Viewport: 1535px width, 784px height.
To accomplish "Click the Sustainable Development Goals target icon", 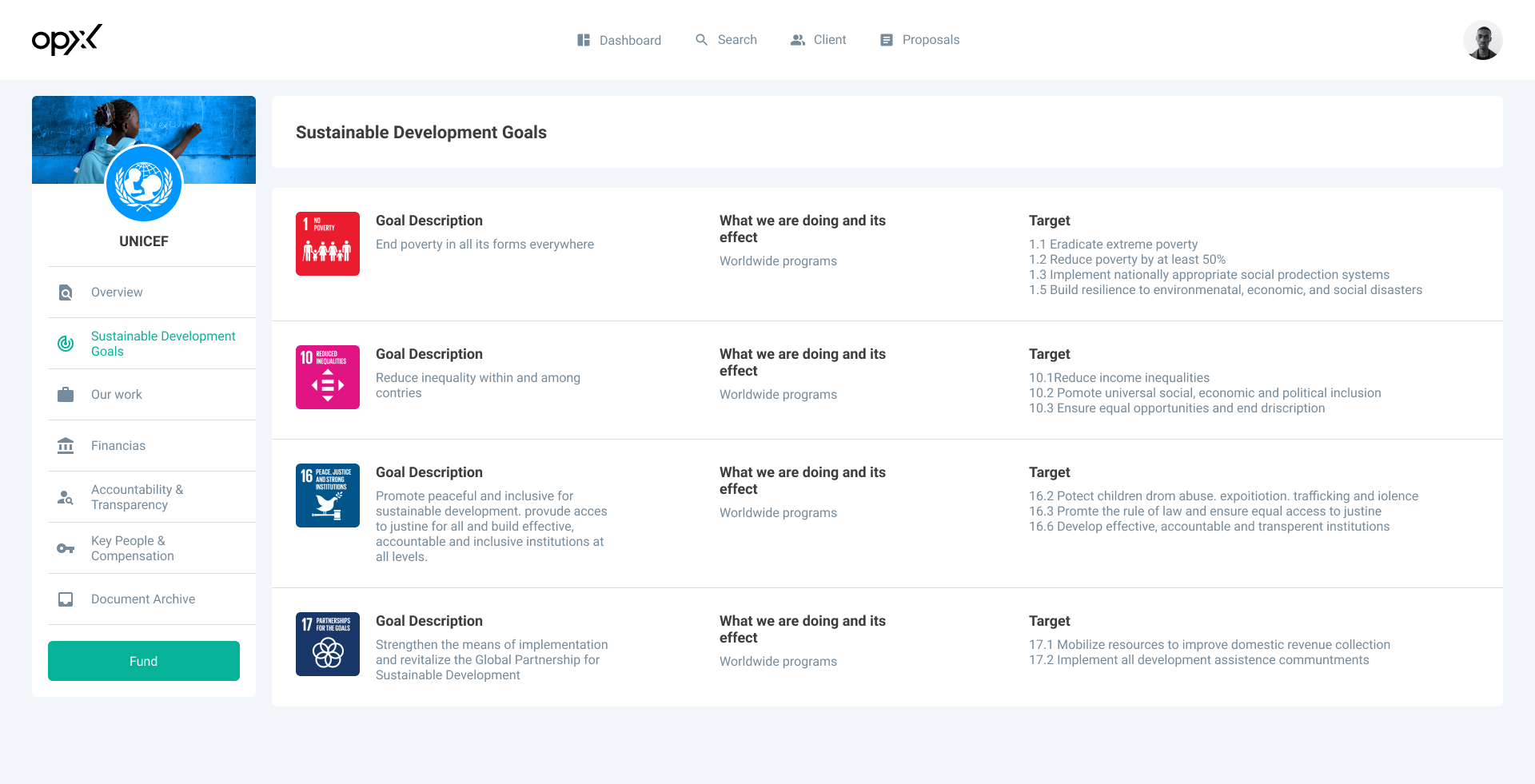I will pos(66,344).
